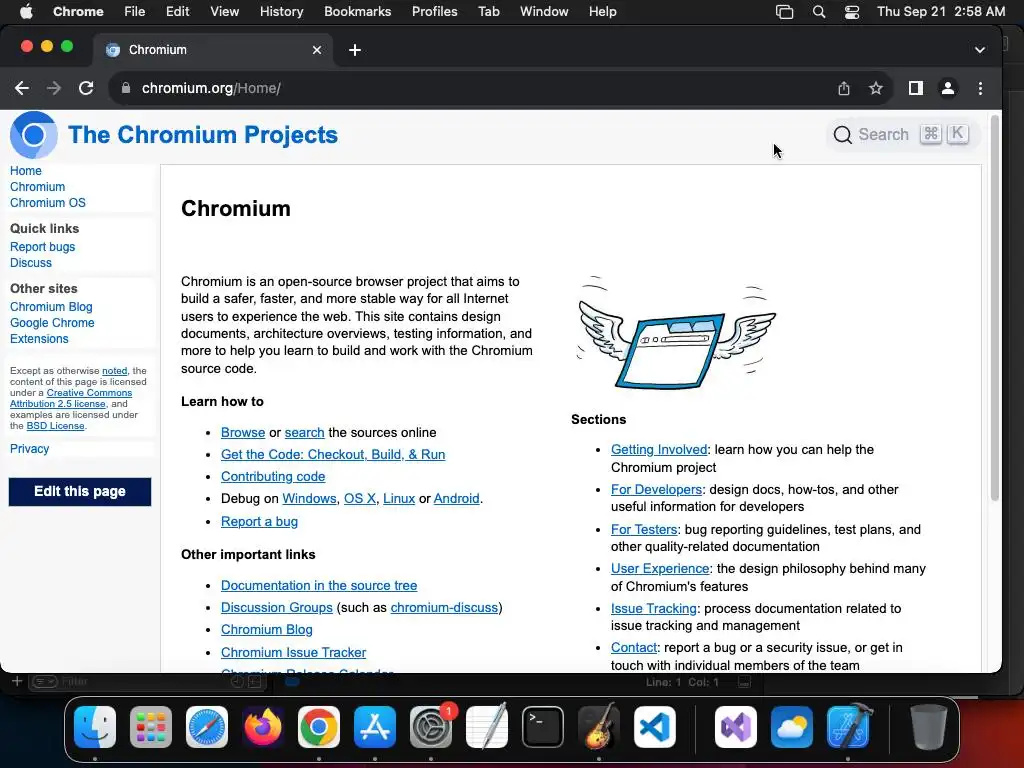Image resolution: width=1024 pixels, height=768 pixels.
Task: Launch Firefox from the Dock
Action: [263, 727]
